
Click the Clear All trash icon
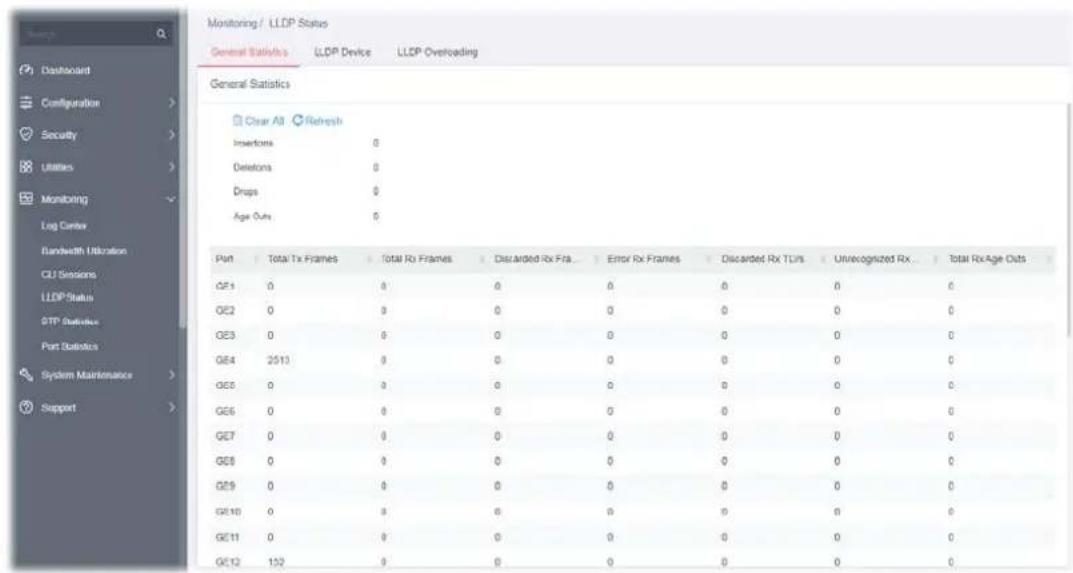coord(237,120)
